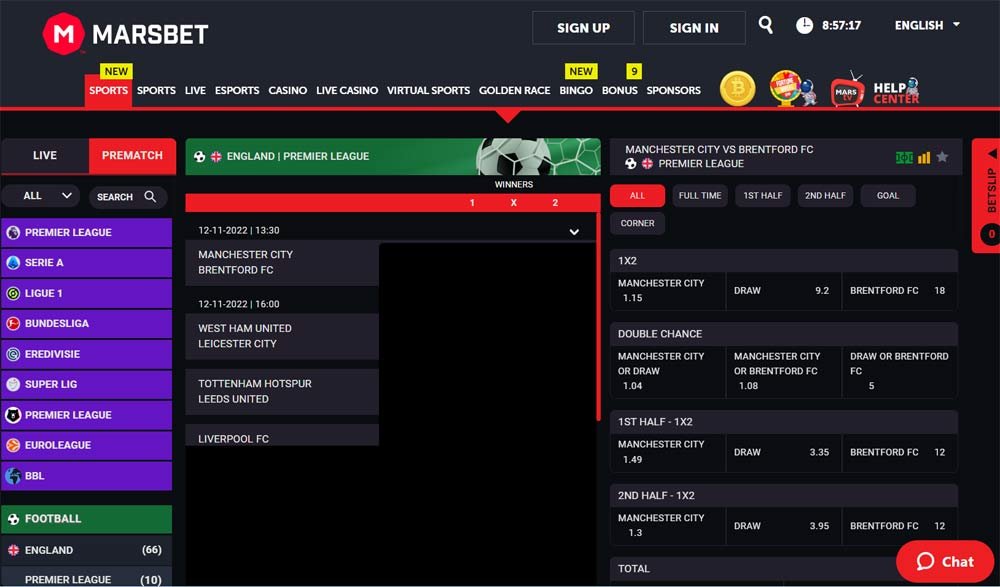Open the CASINO menu item
Viewport: 1000px width, 587px height.
click(288, 91)
